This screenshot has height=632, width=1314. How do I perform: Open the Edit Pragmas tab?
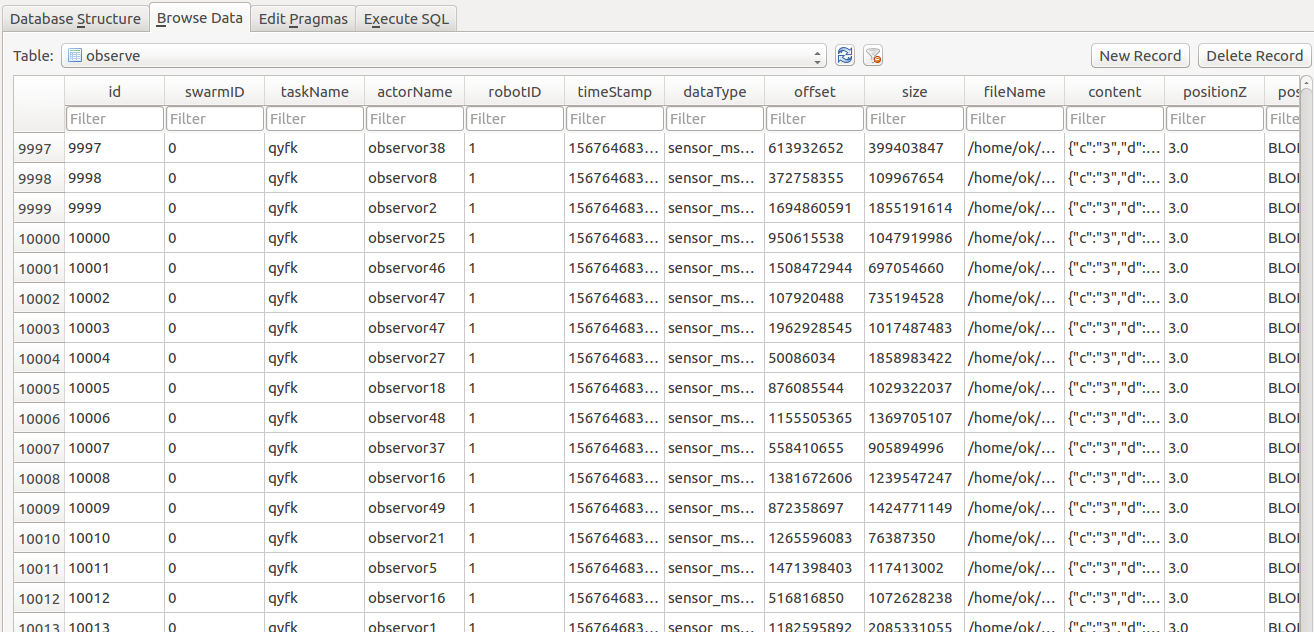[x=302, y=18]
